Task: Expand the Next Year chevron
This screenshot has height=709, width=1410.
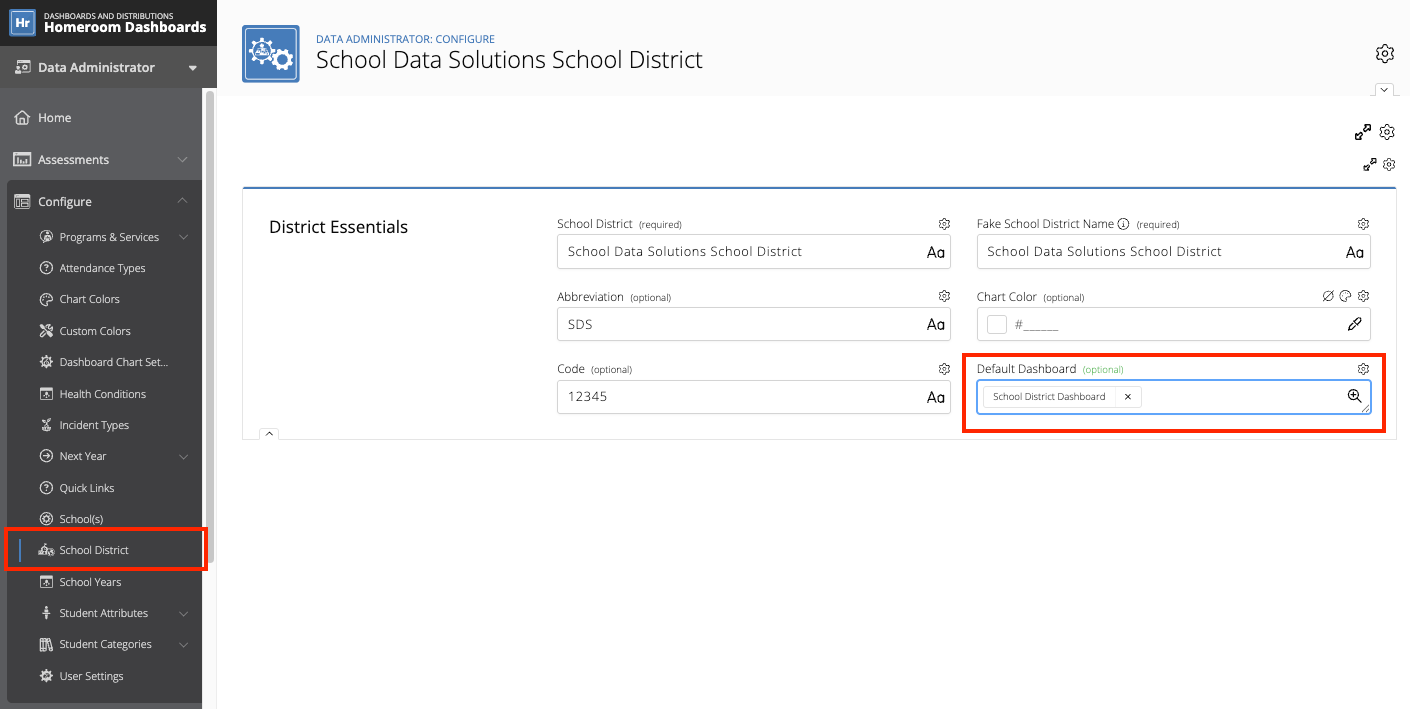Action: tap(183, 456)
